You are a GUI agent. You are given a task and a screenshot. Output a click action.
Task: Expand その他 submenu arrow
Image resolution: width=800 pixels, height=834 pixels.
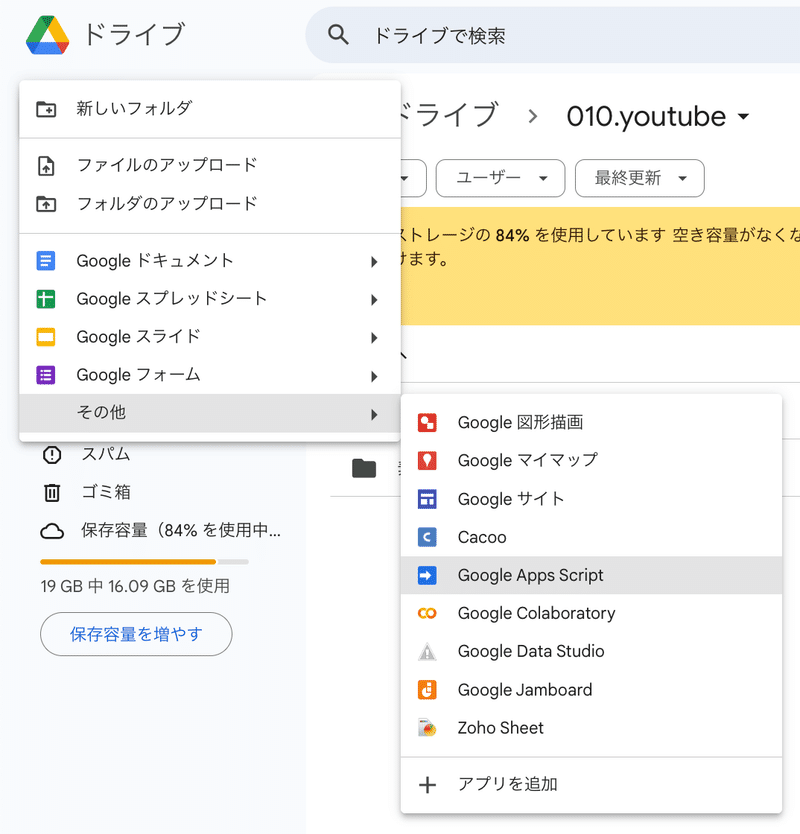pos(374,414)
